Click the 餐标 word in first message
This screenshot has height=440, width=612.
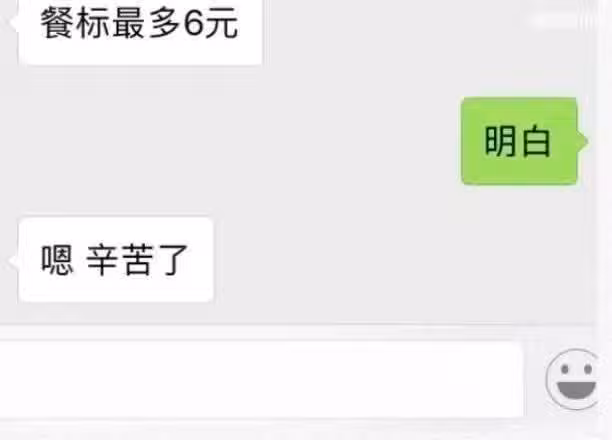tap(75, 23)
